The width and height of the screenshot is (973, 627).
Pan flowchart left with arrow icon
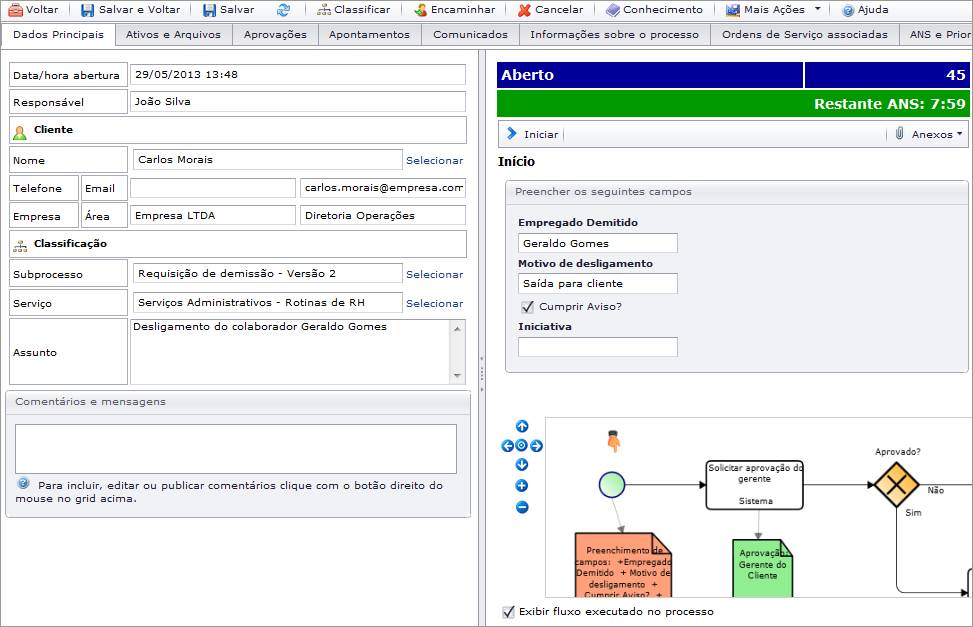click(508, 446)
